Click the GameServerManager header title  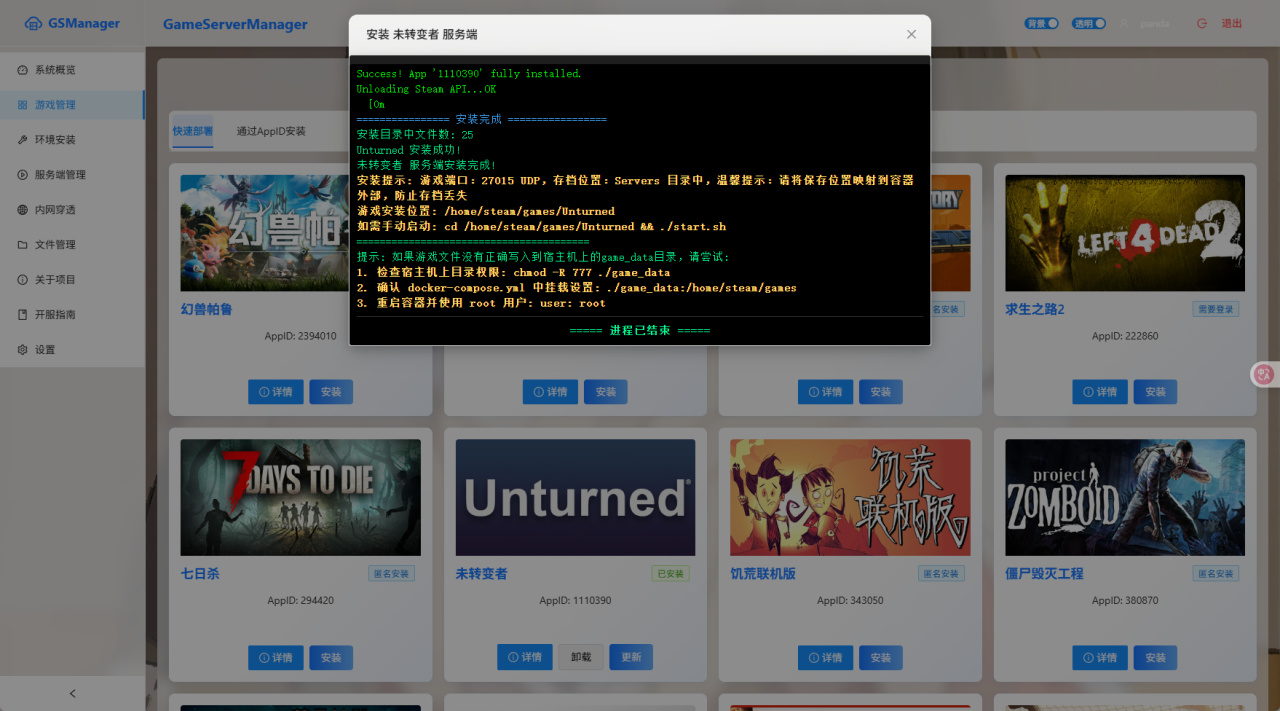(235, 24)
